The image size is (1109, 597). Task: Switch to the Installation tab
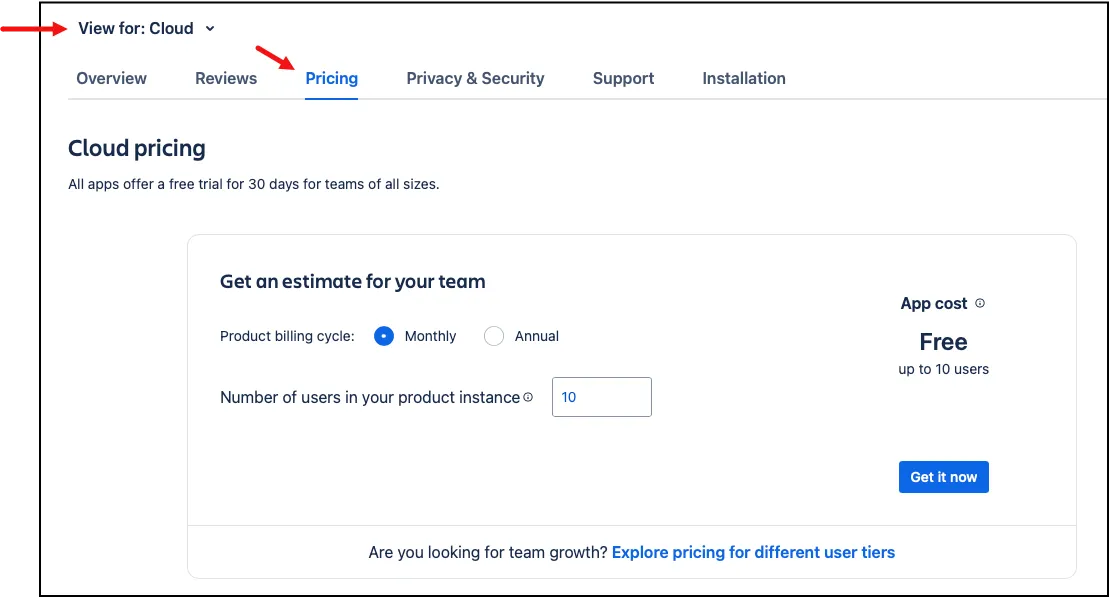coord(744,79)
